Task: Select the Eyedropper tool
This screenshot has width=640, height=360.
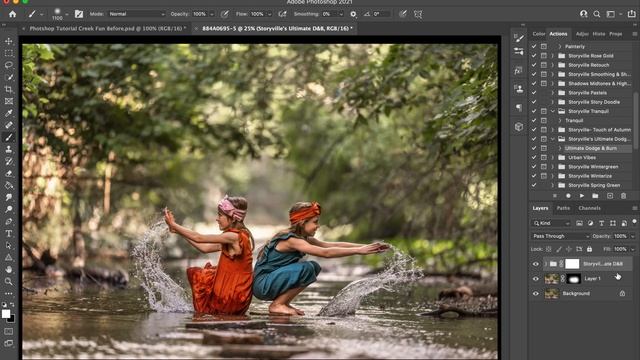Action: pos(9,113)
